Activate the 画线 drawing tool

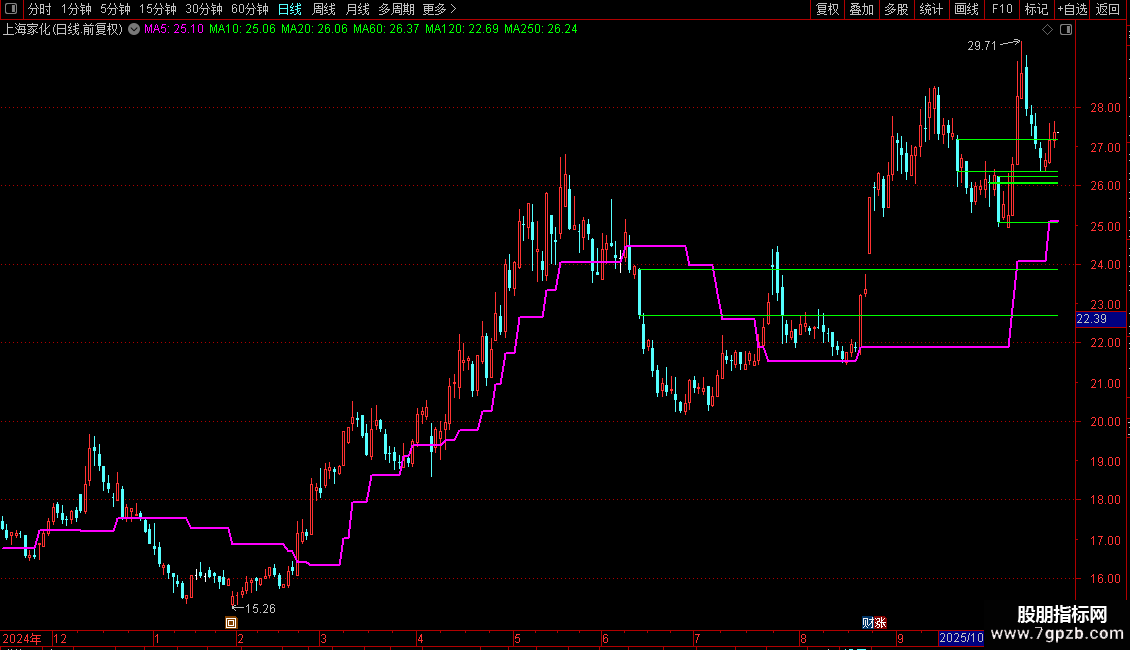pyautogui.click(x=966, y=9)
